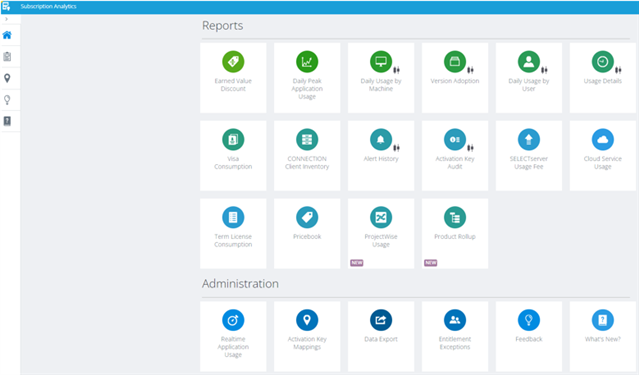Click filter icon beside Version Adoption
639x375 pixels.
pos(470,70)
